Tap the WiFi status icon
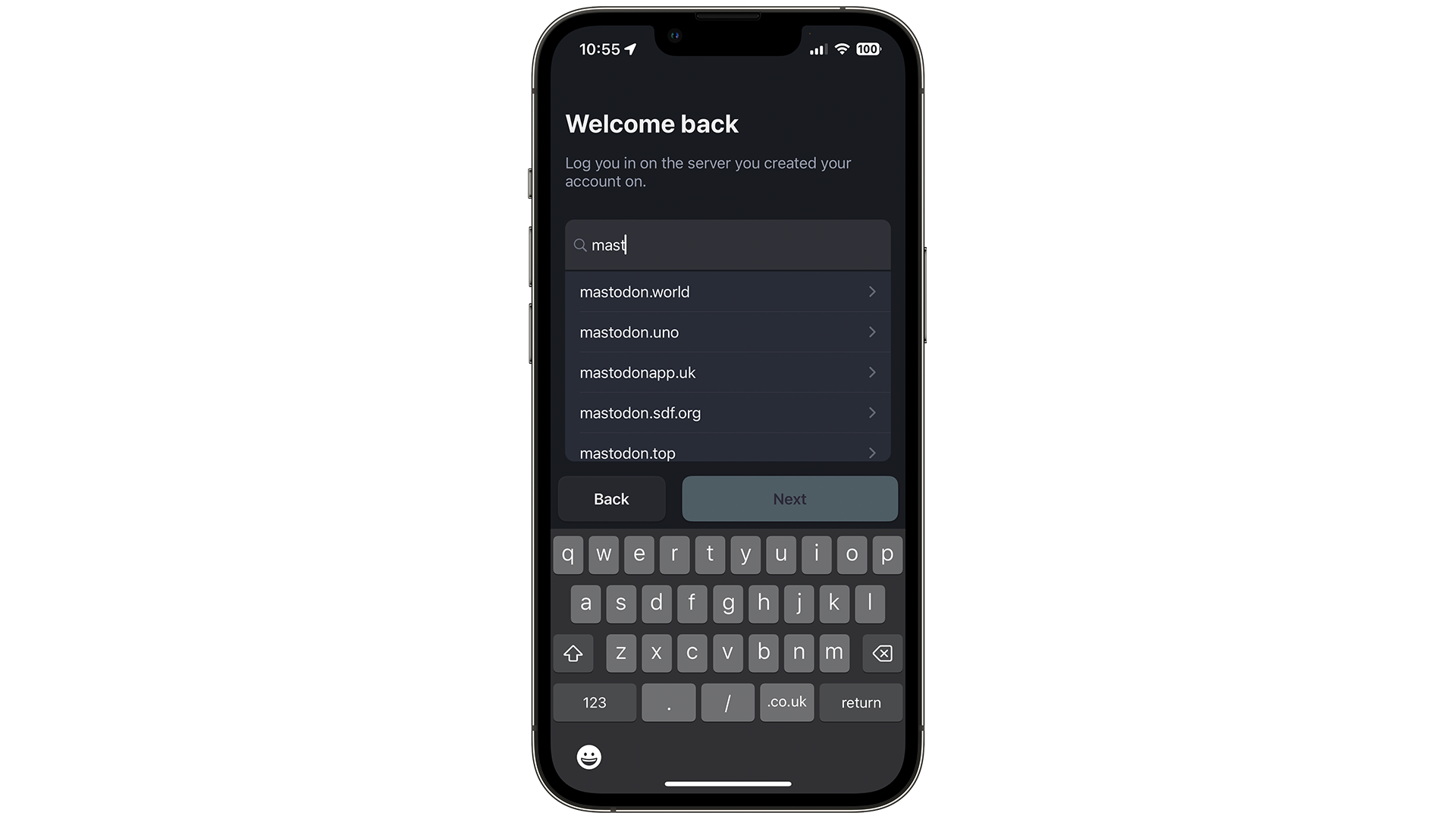Viewport: 1456px width, 819px height. click(x=840, y=49)
